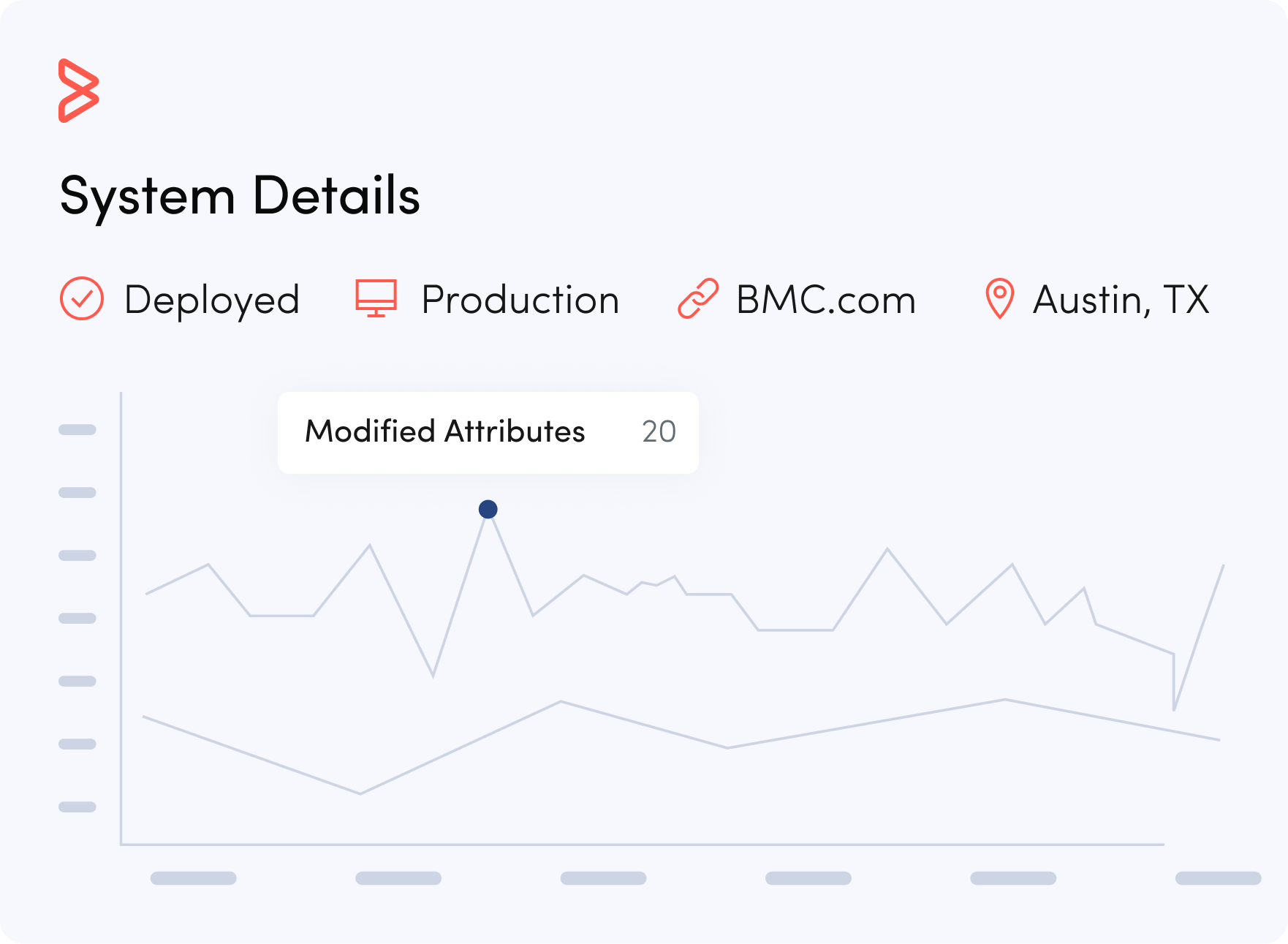Click the dark blue chart data point

[488, 509]
